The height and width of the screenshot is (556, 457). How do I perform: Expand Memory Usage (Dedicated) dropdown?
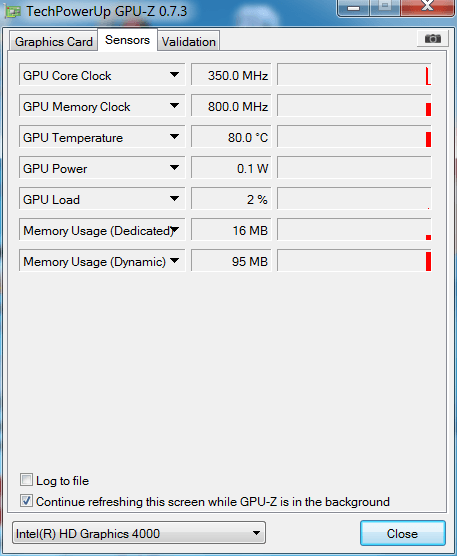175,230
